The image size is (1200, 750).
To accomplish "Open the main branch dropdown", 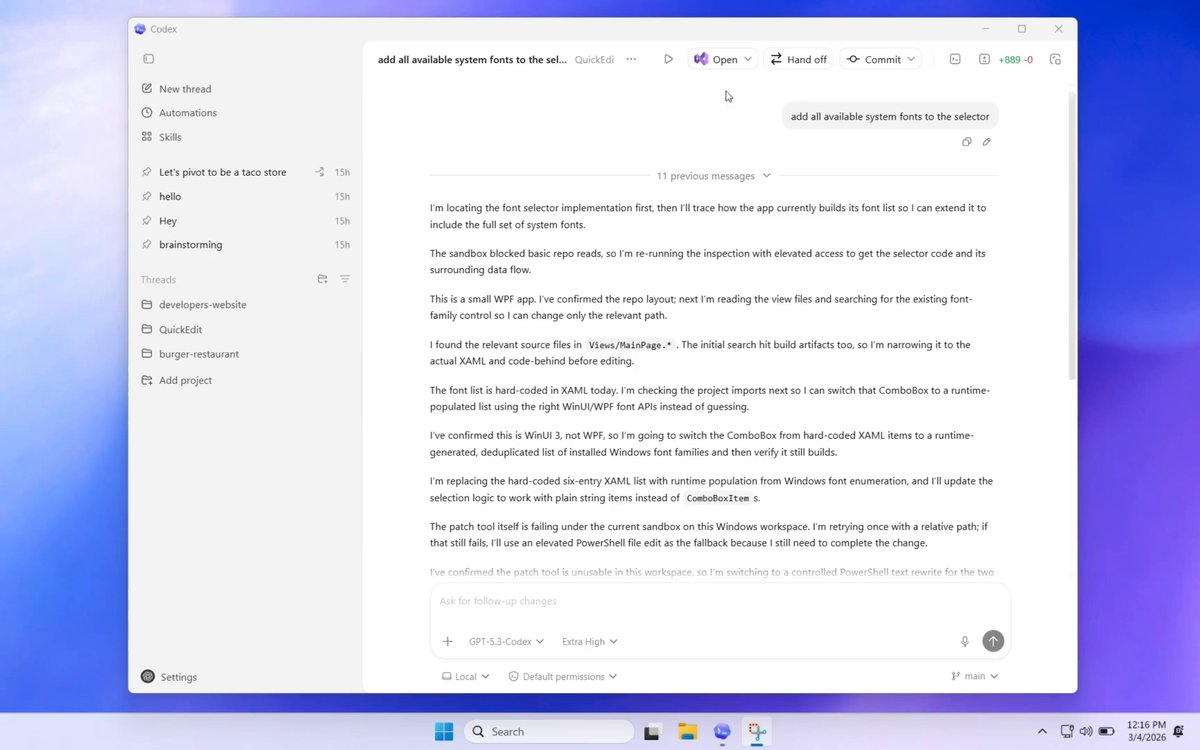I will tap(975, 676).
